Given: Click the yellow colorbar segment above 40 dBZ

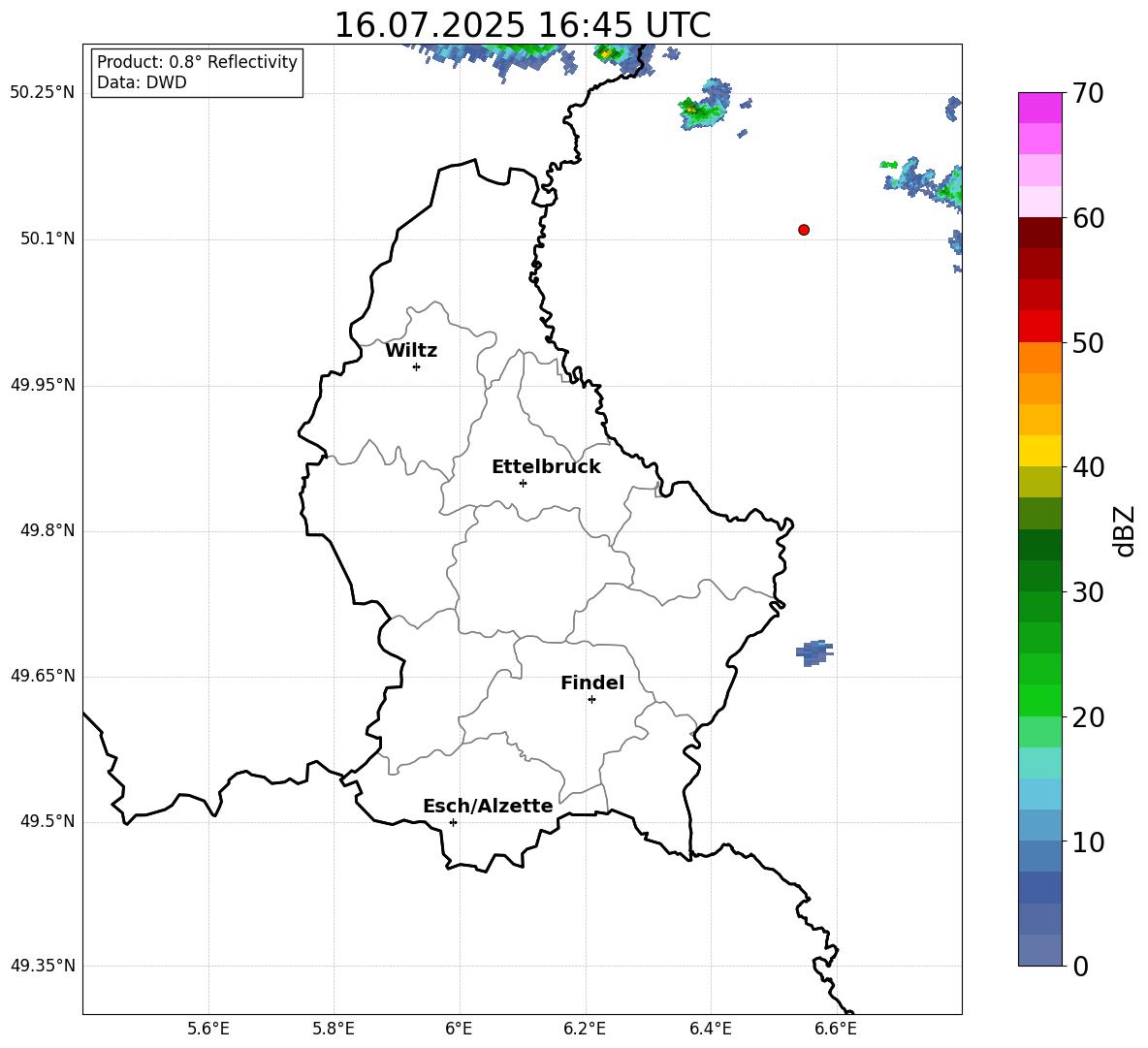Looking at the screenshot, I should (1040, 451).
